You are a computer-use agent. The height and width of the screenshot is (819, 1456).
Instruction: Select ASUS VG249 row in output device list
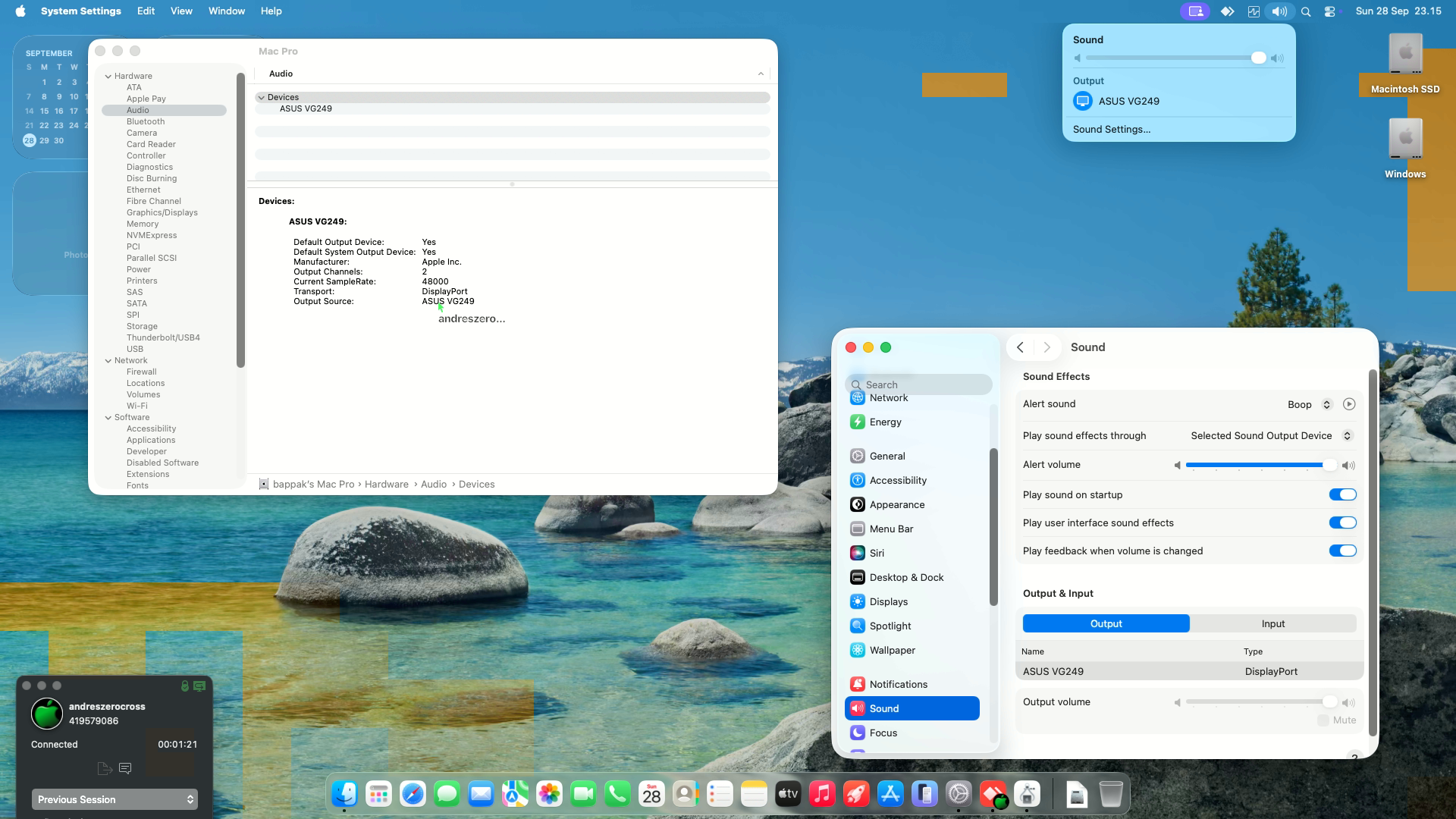point(1189,671)
